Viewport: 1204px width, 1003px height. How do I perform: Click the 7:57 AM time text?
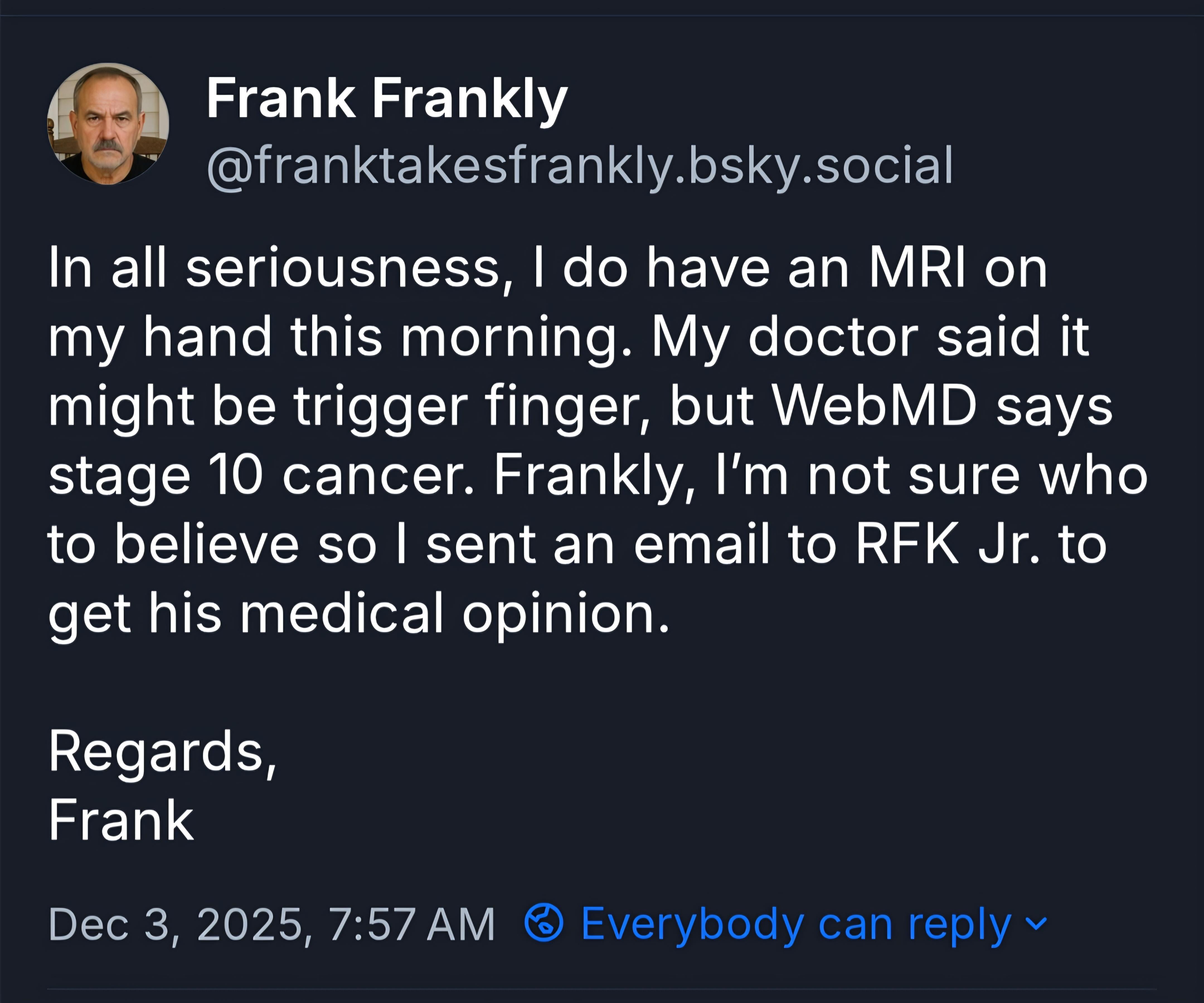tap(412, 924)
